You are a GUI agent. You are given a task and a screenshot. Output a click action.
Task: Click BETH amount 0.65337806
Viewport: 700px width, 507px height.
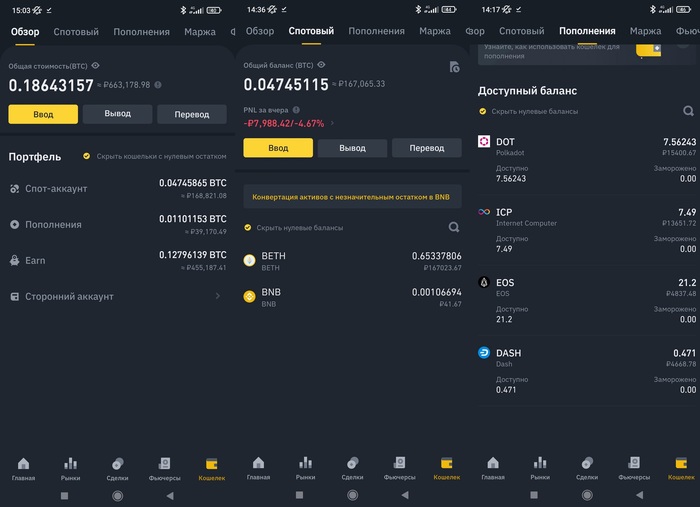click(436, 256)
